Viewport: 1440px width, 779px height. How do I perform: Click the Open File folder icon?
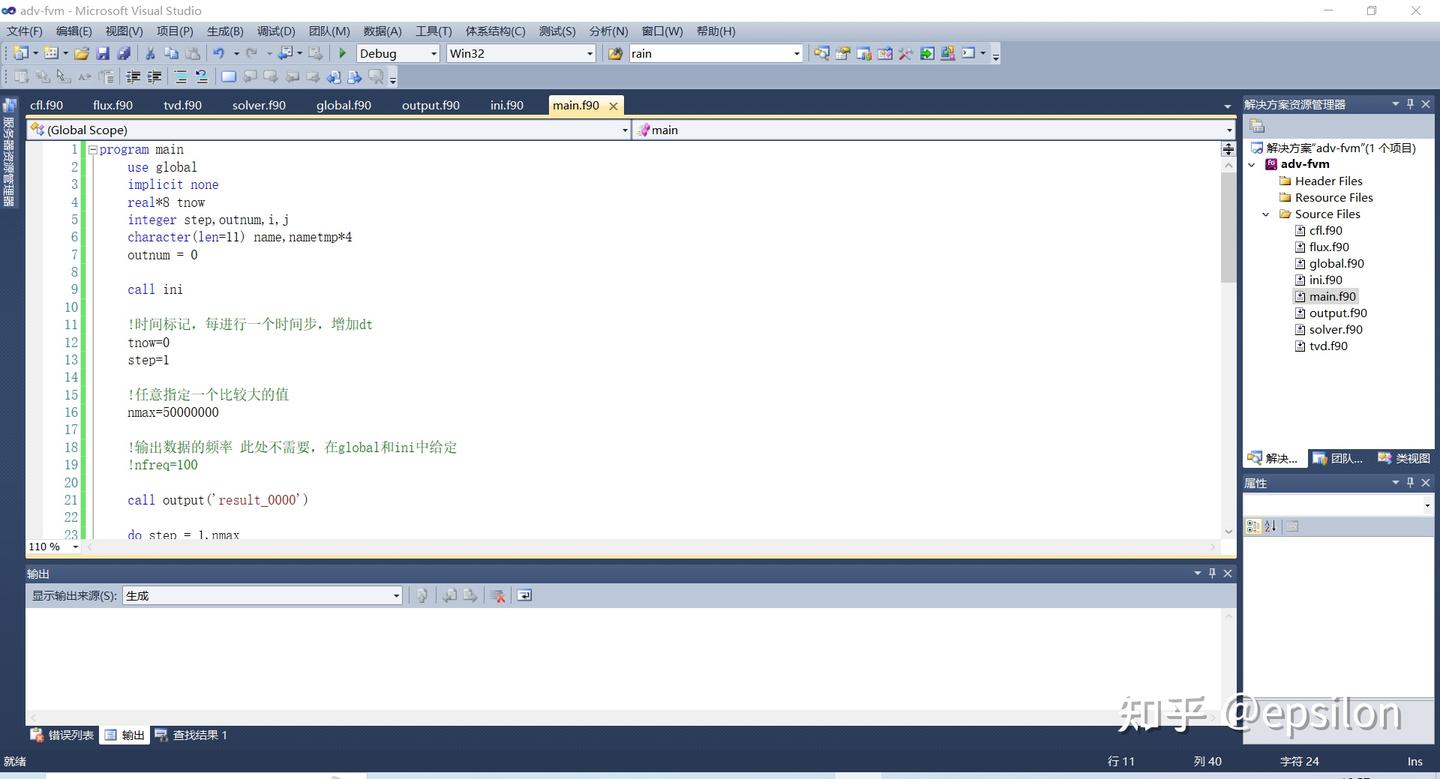pos(82,53)
